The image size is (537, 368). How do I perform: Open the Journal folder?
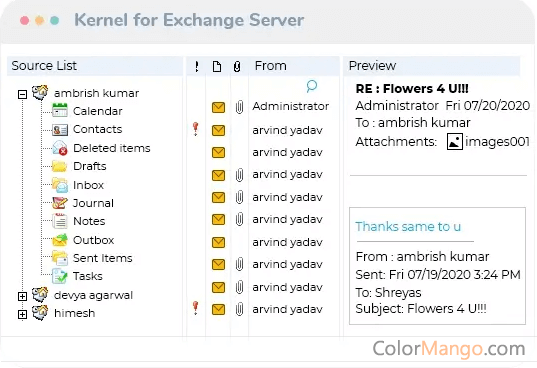(93, 203)
